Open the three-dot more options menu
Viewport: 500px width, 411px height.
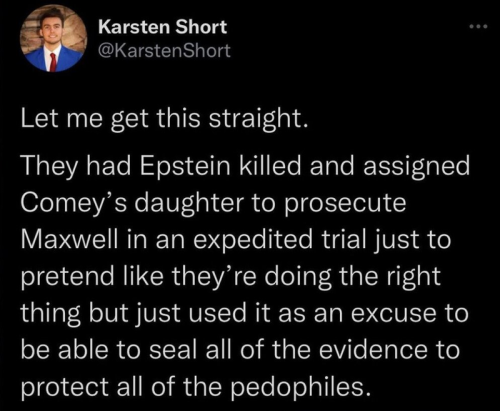[x=478, y=26]
